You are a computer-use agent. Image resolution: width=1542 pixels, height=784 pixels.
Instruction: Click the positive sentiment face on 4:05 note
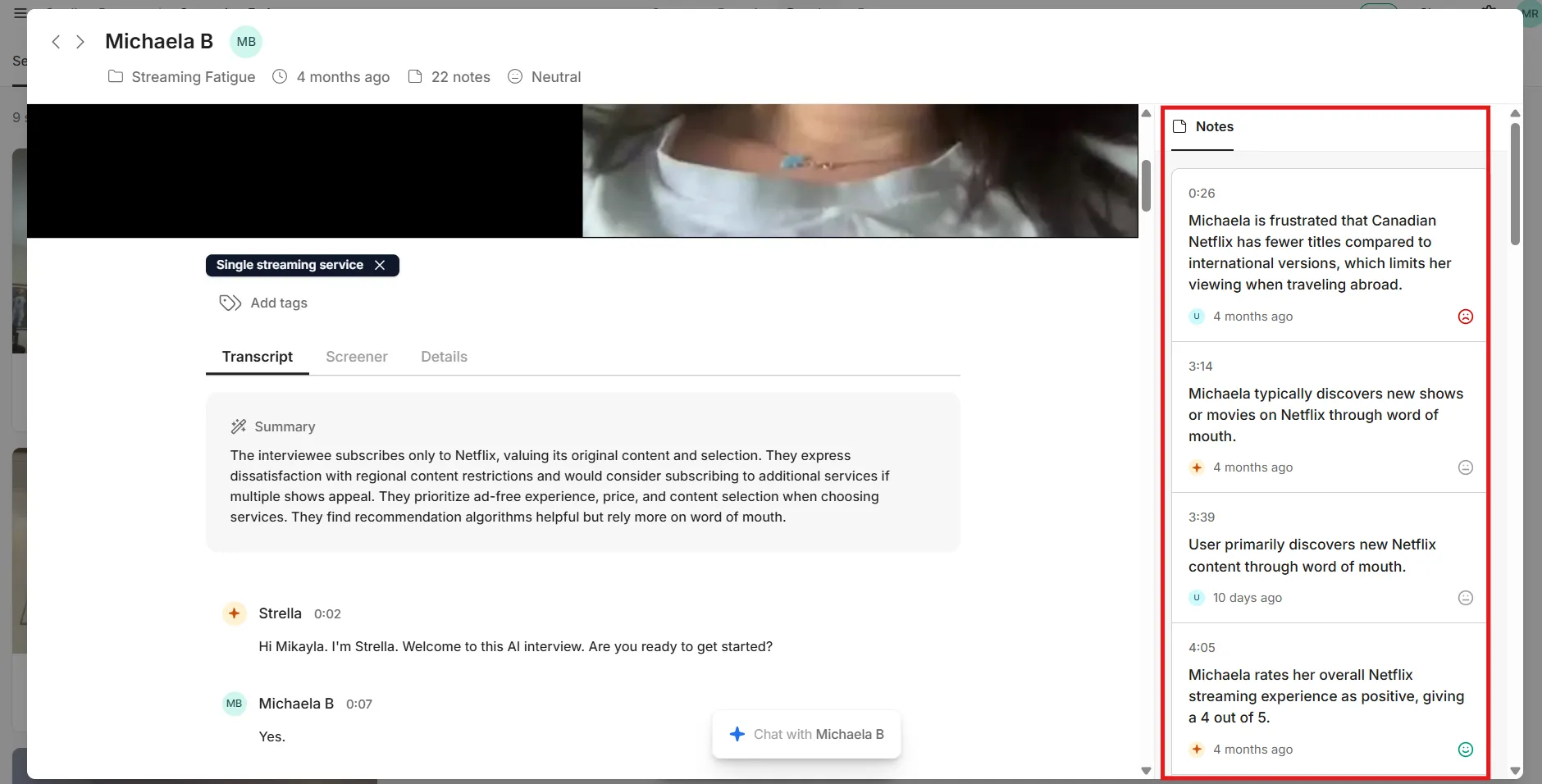tap(1466, 750)
